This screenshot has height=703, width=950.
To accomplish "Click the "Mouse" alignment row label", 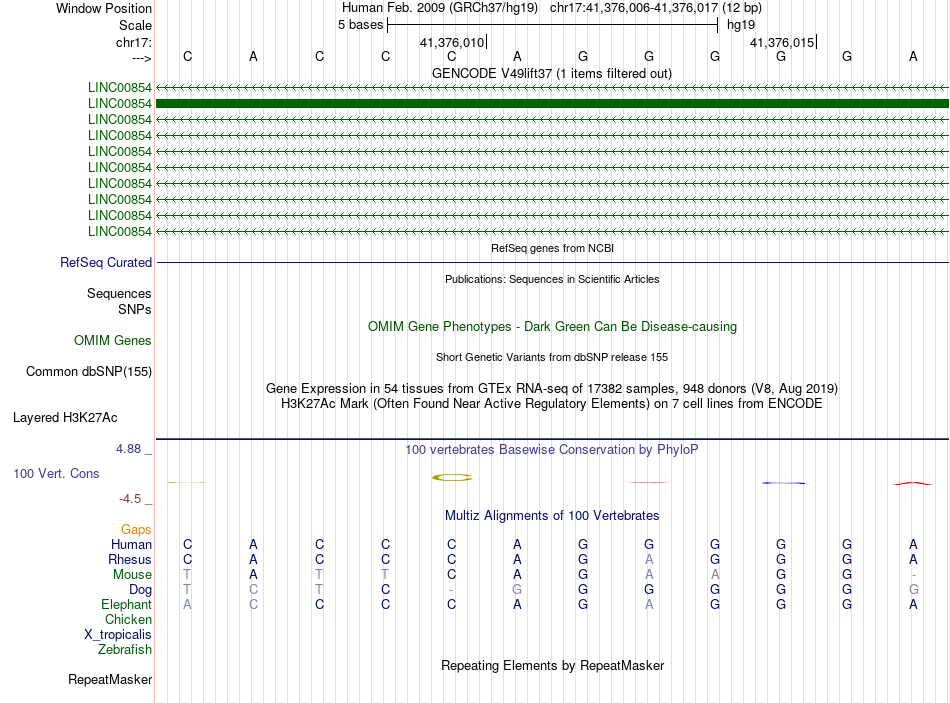I will click(132, 575).
